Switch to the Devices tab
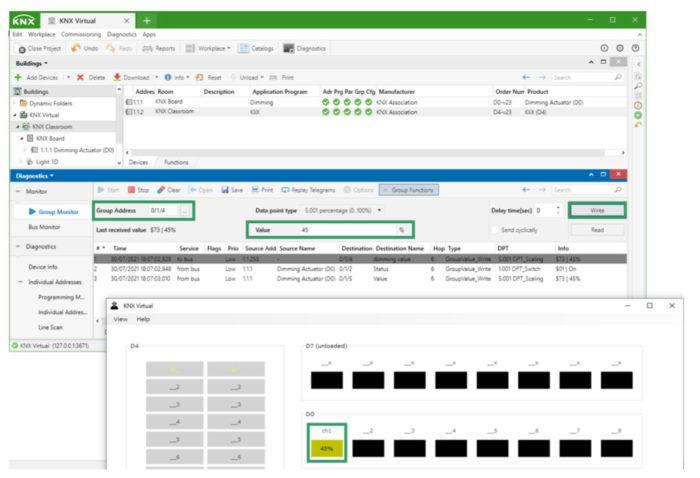700x478 pixels. coord(138,162)
